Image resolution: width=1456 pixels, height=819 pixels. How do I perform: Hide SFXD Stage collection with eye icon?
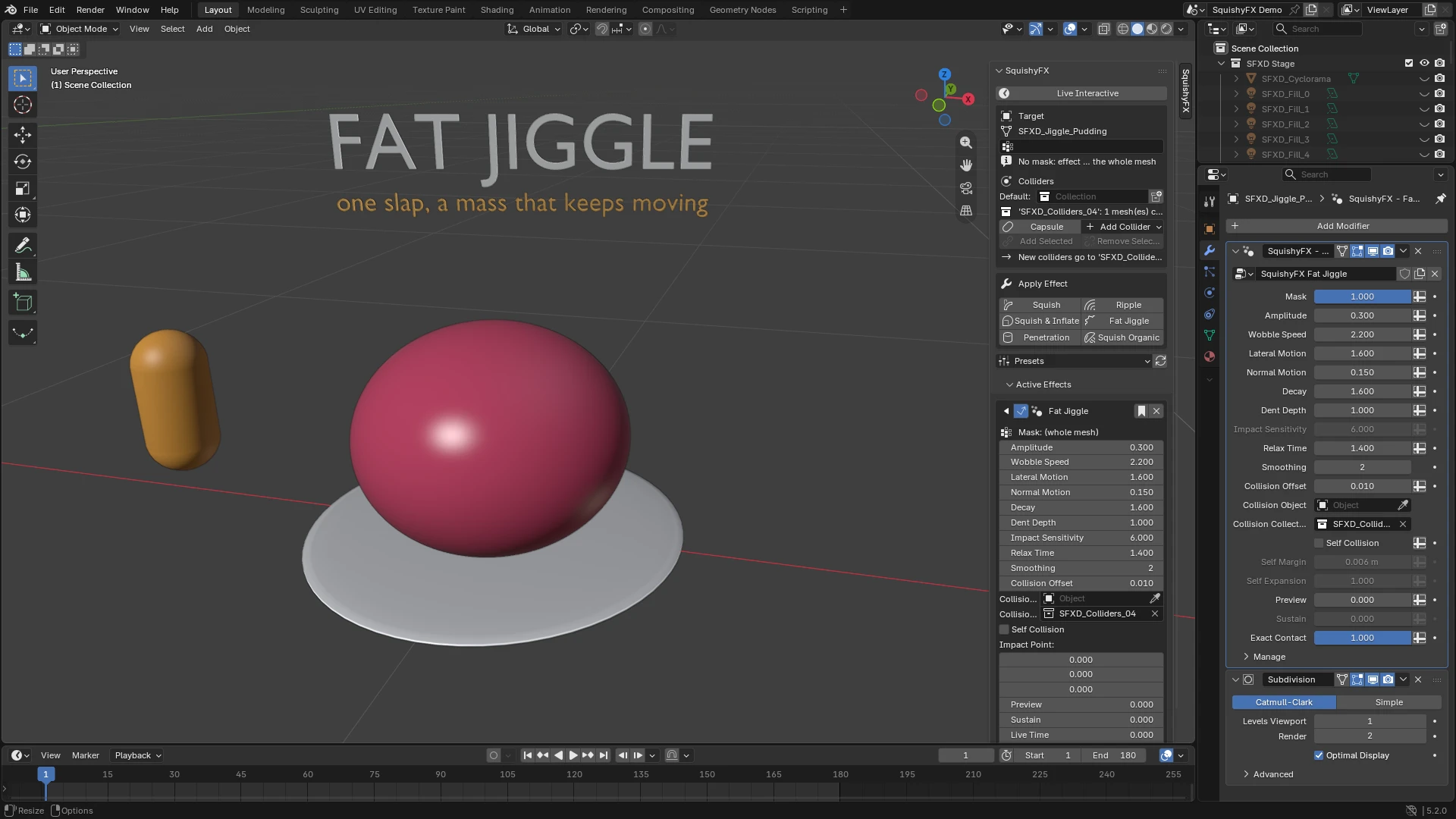coord(1424,64)
